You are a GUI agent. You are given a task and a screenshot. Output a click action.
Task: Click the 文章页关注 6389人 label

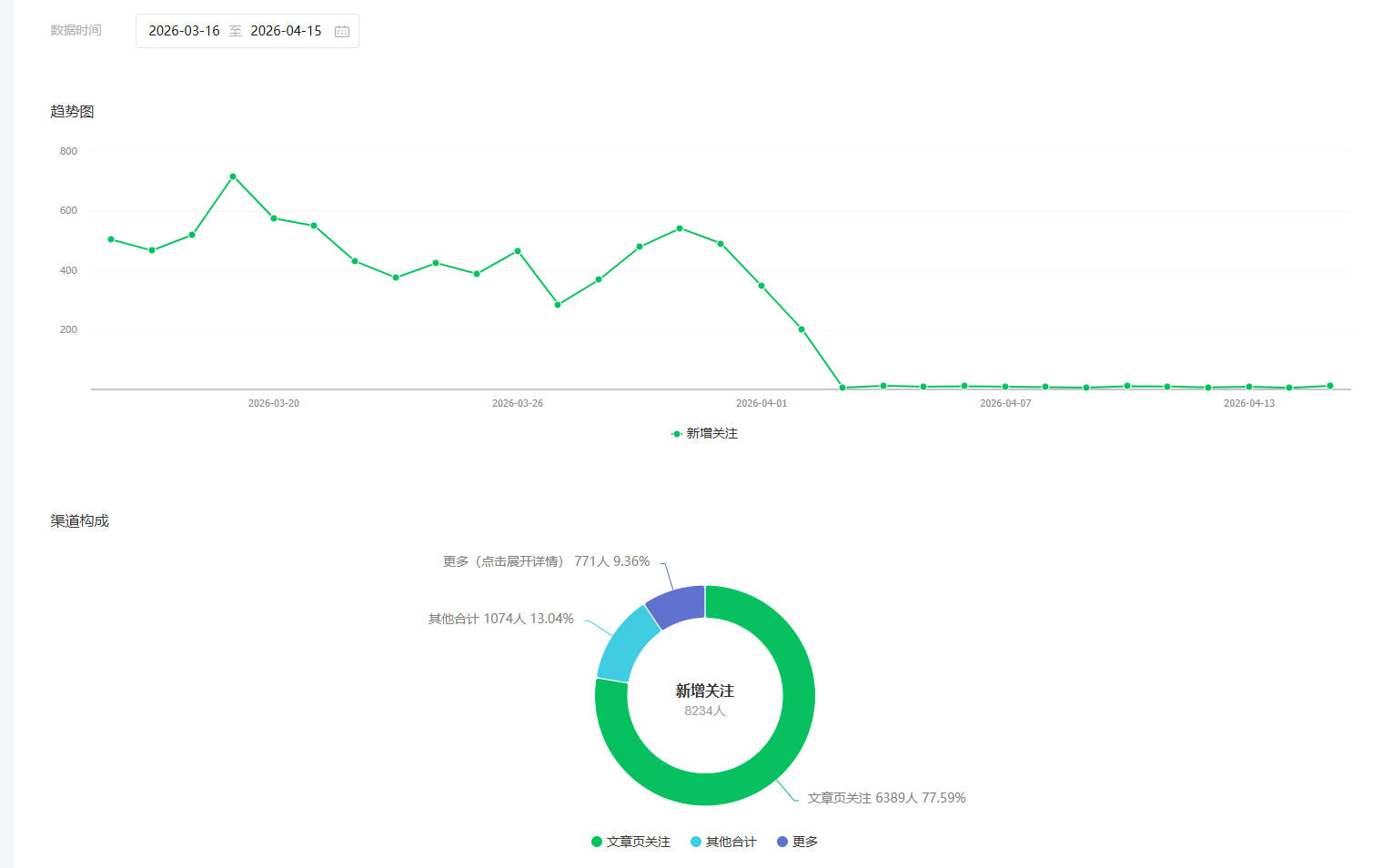[x=886, y=798]
